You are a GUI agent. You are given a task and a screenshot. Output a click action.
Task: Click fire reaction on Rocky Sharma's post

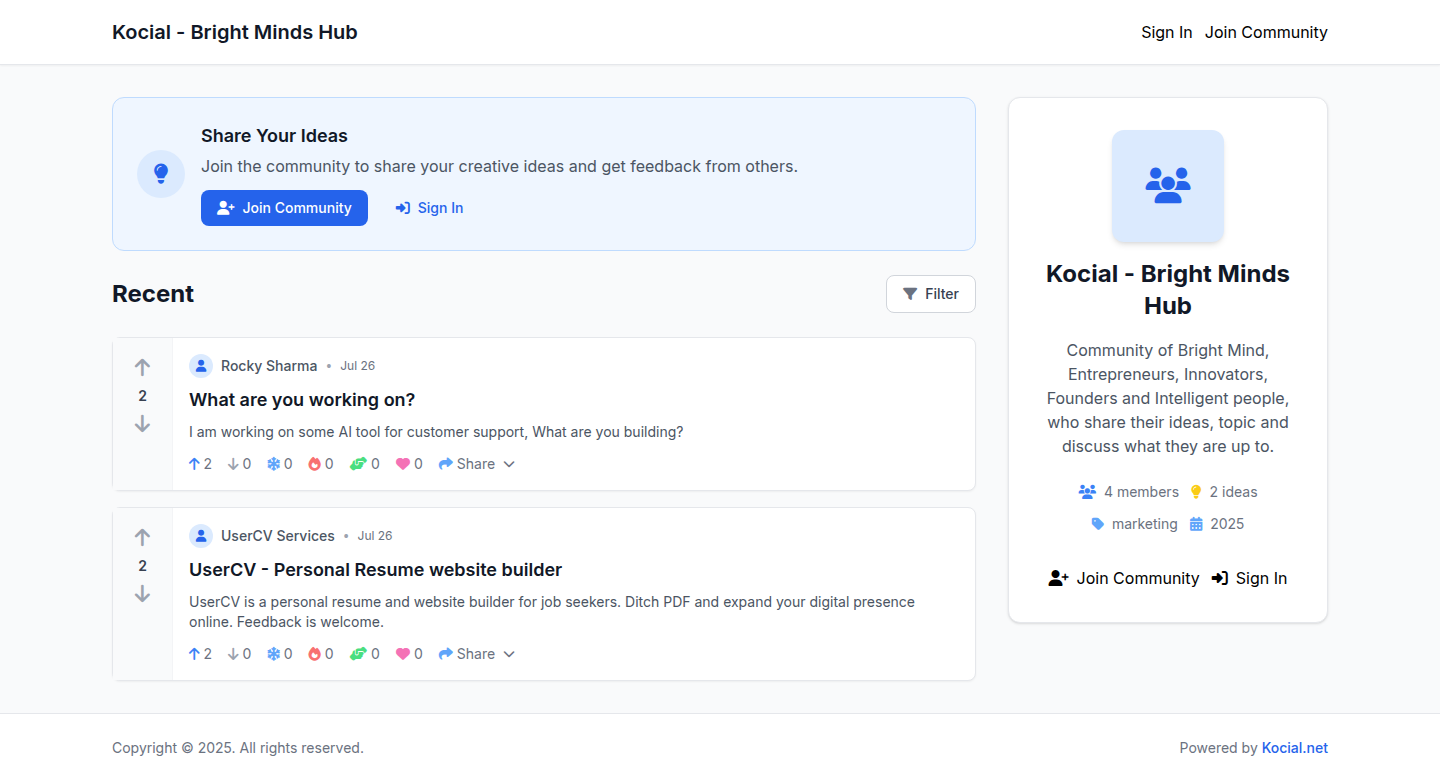(x=320, y=464)
